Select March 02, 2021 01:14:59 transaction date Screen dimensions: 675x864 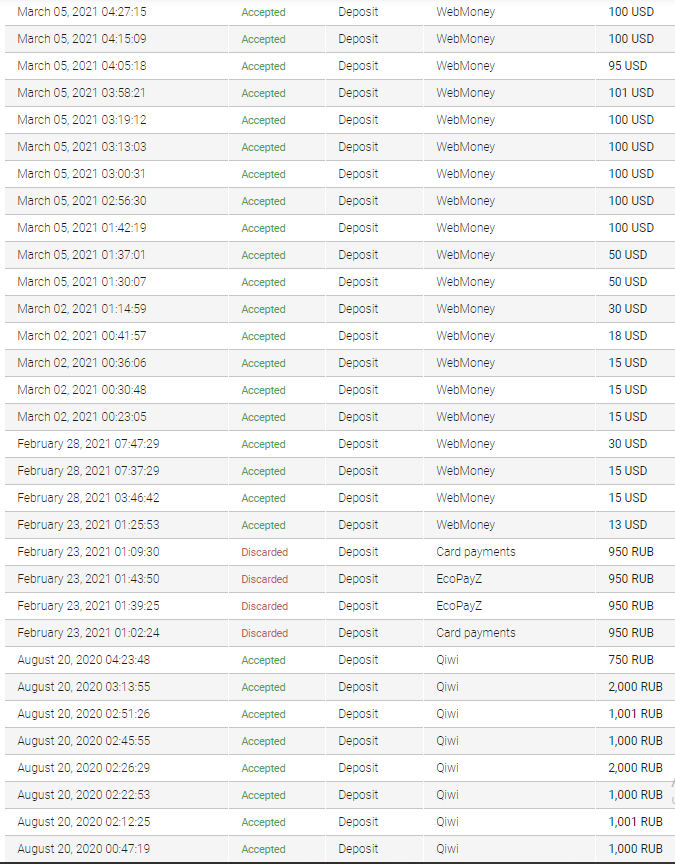click(x=82, y=309)
